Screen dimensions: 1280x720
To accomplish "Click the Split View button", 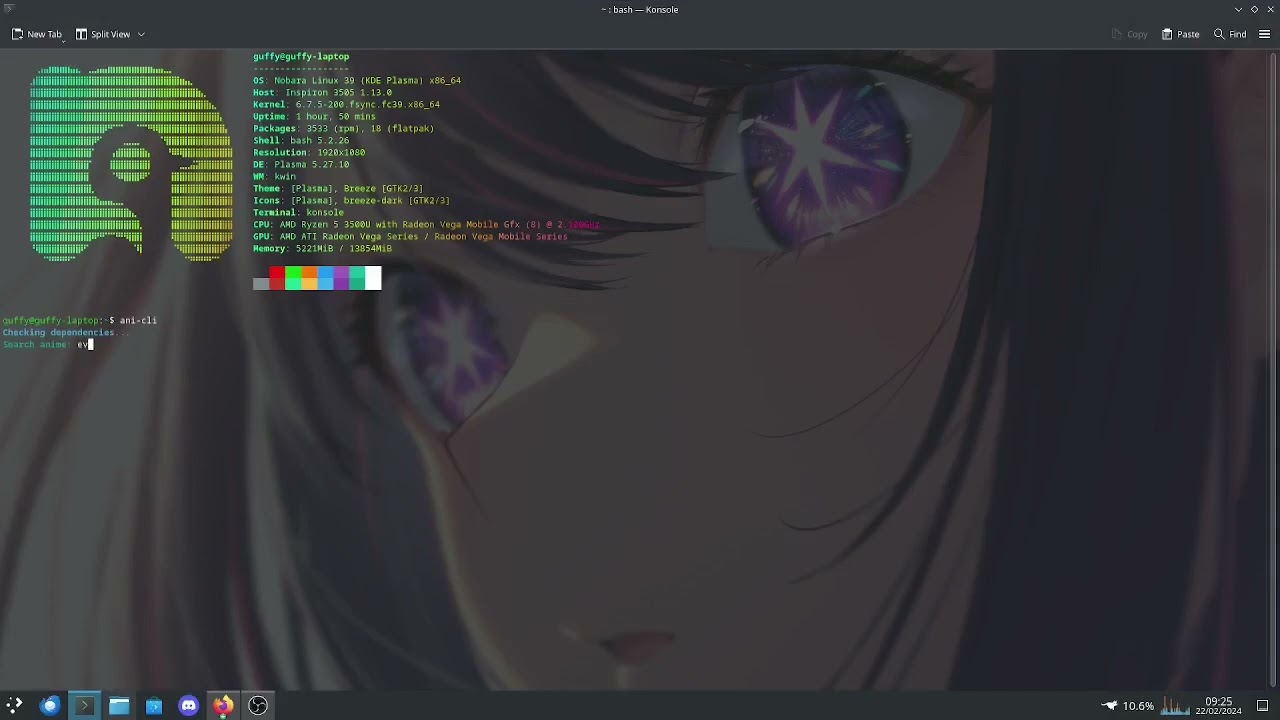I will [x=103, y=34].
